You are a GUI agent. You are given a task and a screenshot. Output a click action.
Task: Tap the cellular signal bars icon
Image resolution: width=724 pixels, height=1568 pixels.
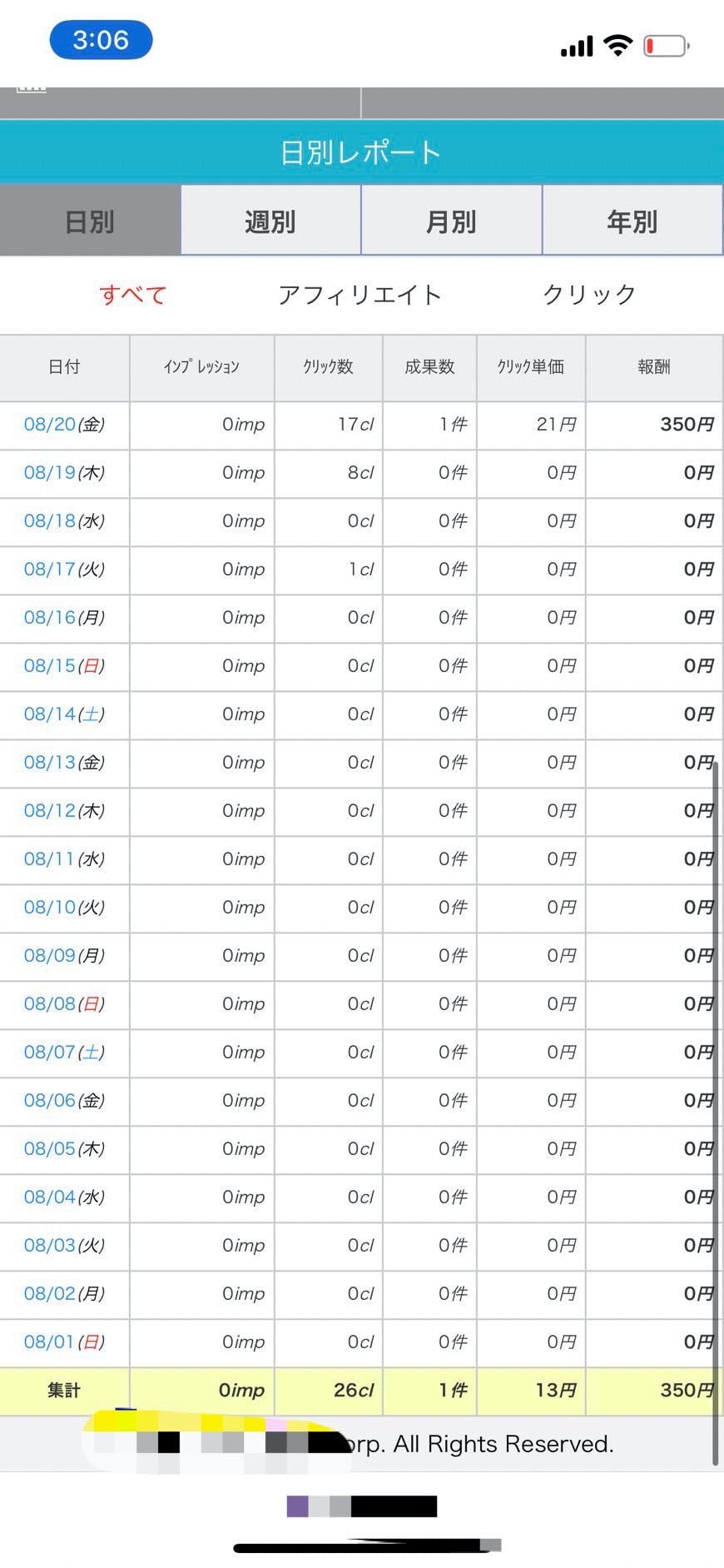pos(577,47)
